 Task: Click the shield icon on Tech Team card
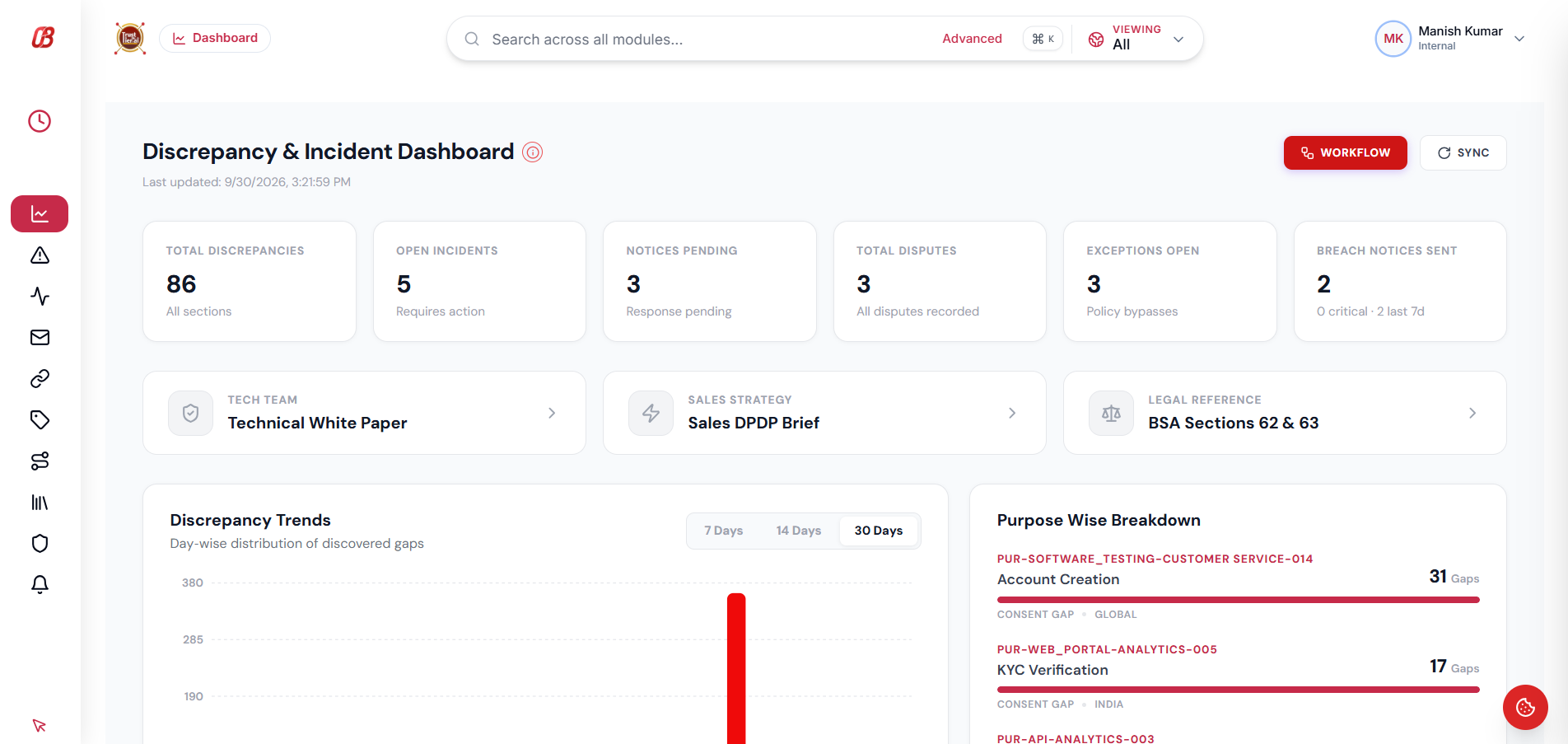point(191,413)
